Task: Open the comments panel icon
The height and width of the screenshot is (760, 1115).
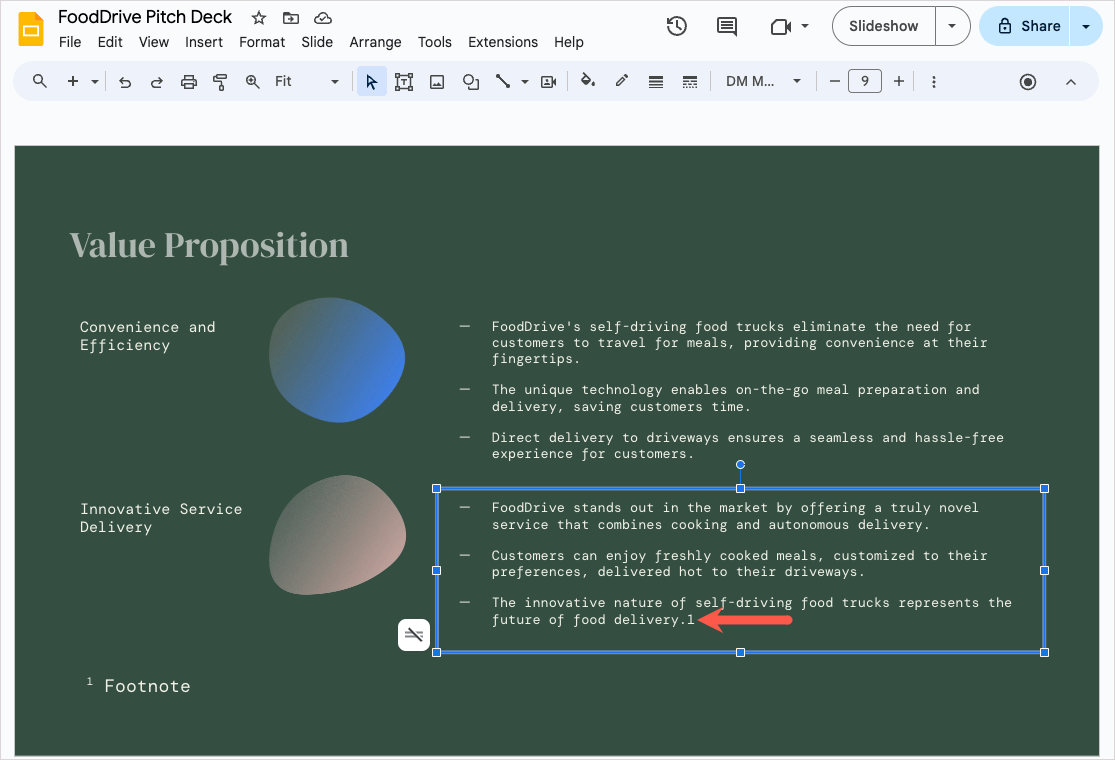Action: tap(726, 26)
